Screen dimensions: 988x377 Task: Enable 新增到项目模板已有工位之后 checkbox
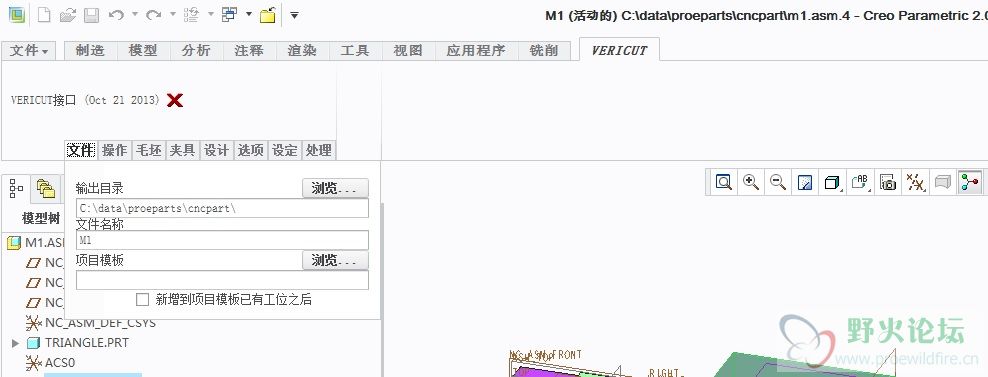[142, 299]
